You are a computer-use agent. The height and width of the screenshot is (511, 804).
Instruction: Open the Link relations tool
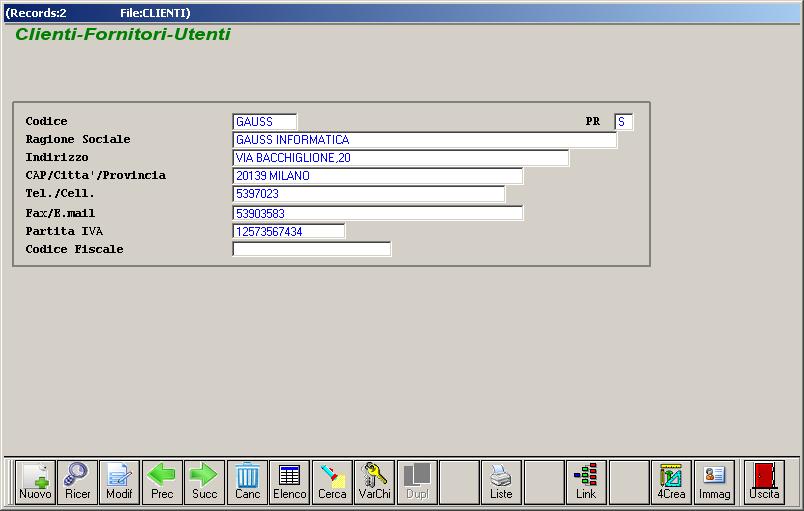tap(586, 482)
